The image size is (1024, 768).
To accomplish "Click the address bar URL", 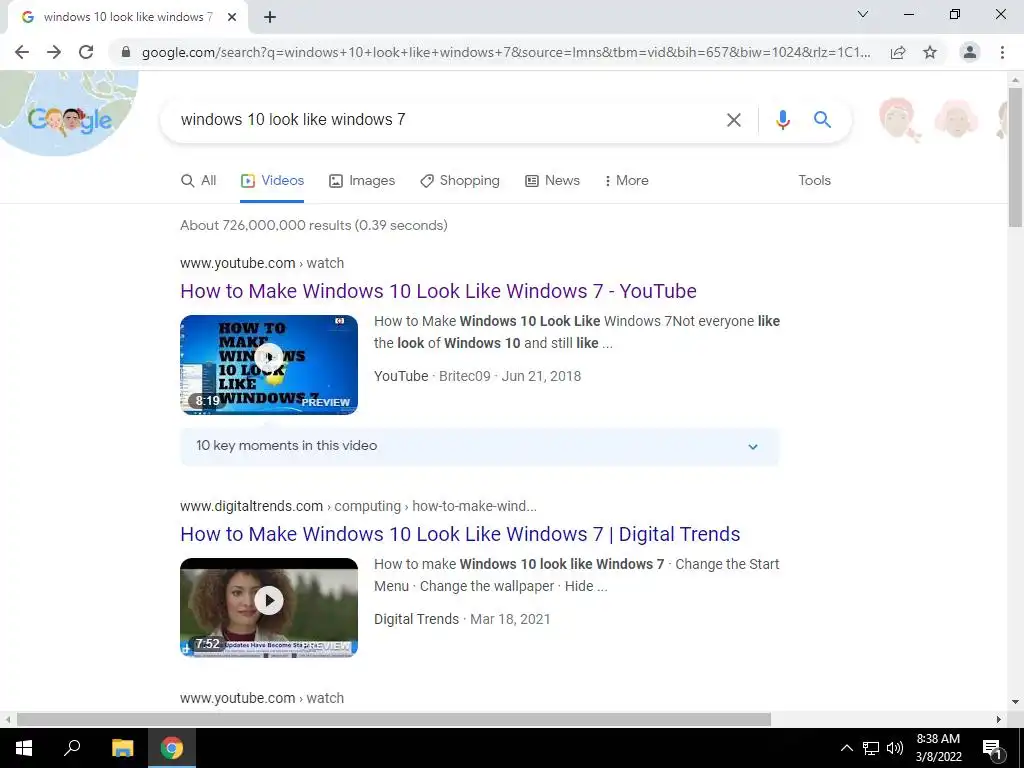I will click(506, 52).
